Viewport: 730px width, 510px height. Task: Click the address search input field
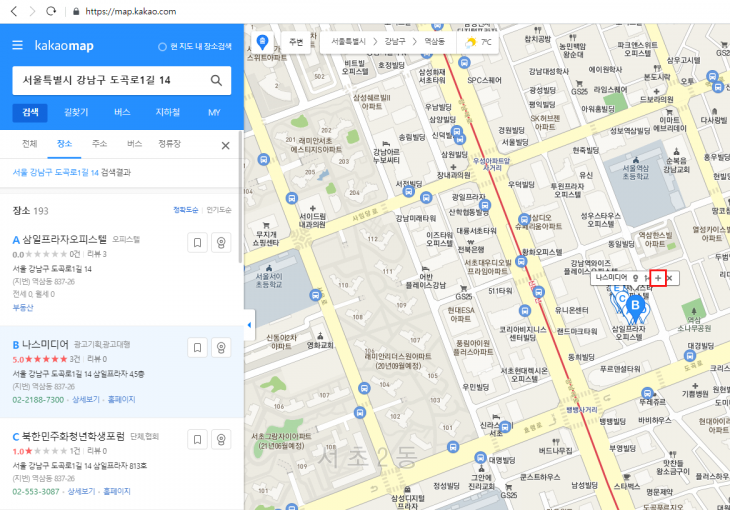(x=110, y=80)
